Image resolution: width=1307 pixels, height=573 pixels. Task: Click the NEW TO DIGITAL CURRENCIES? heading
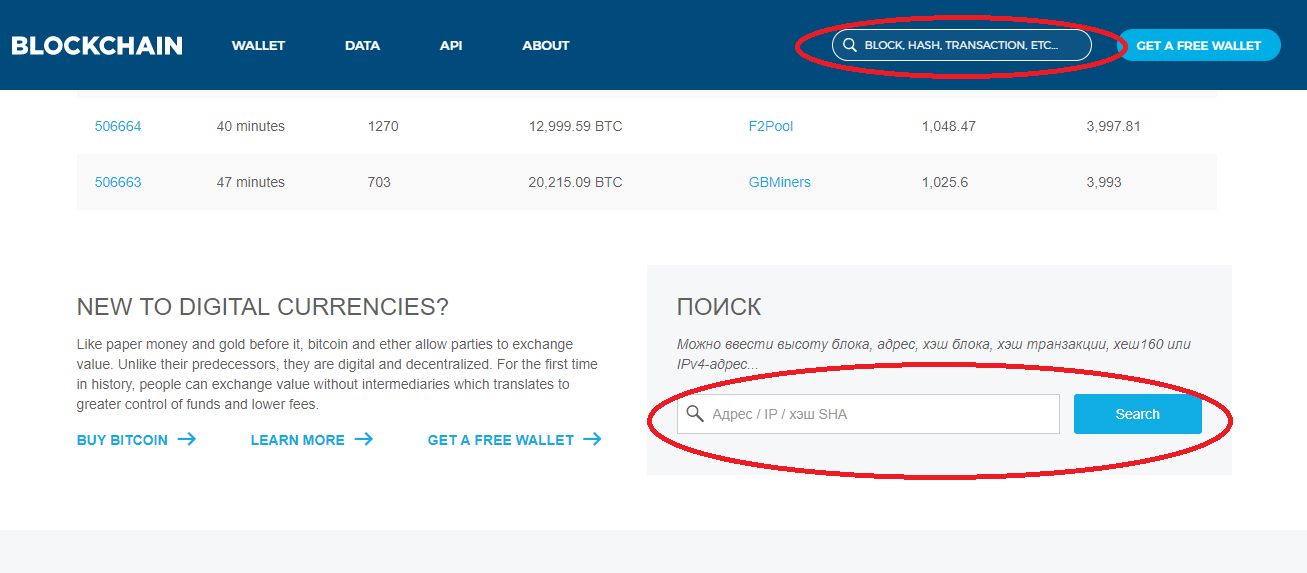(263, 306)
